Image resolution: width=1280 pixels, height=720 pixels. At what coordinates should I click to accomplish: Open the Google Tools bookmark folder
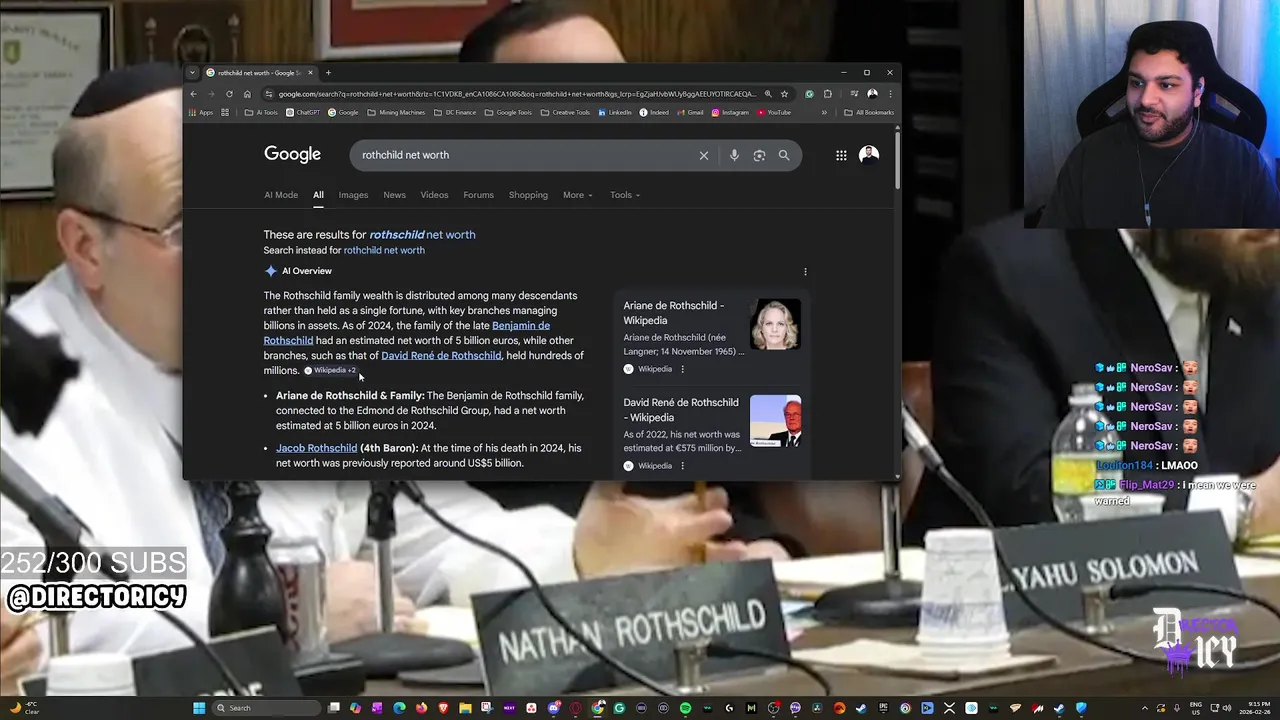click(508, 113)
